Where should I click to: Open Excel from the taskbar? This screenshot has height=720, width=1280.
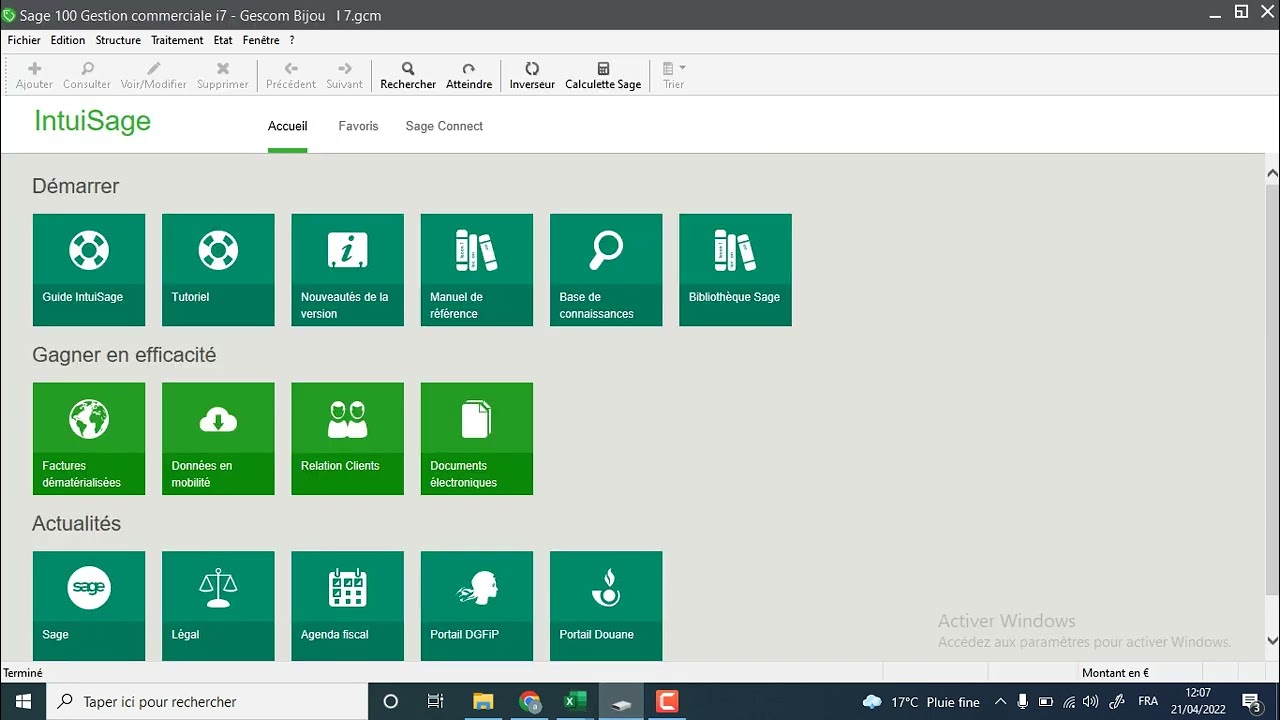(x=575, y=702)
